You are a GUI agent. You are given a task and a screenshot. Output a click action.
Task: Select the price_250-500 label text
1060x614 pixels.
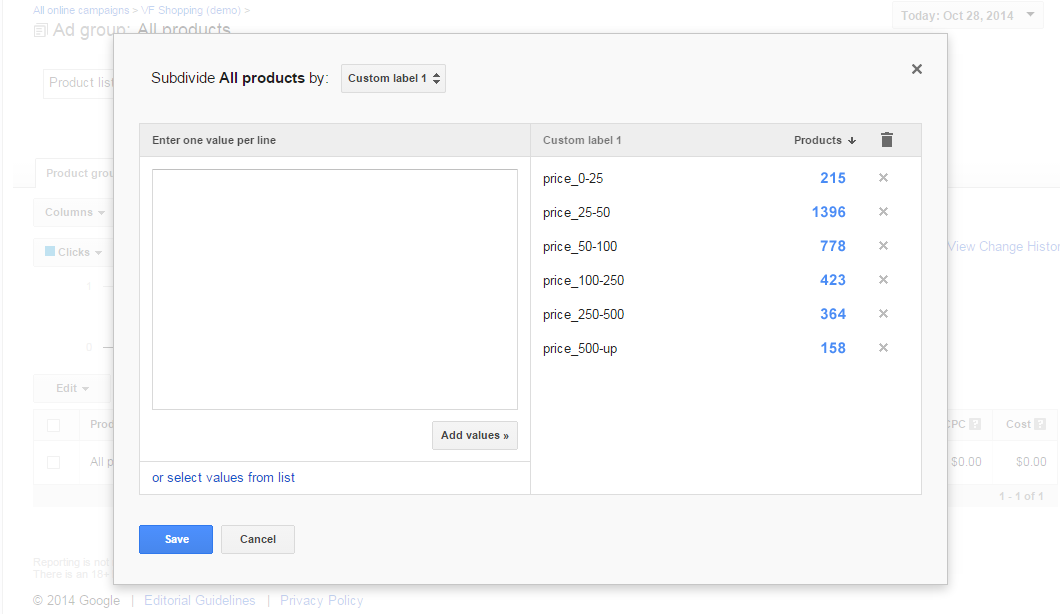click(583, 314)
